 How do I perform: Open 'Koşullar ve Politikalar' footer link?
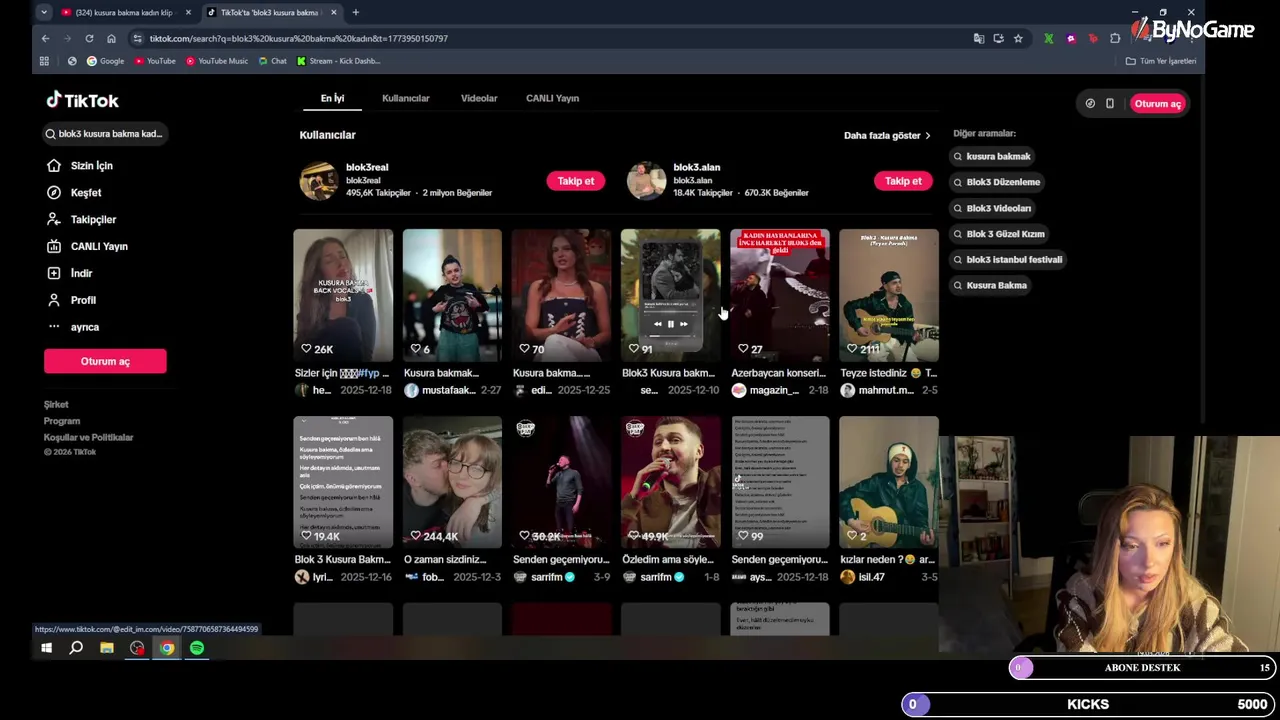click(x=88, y=437)
